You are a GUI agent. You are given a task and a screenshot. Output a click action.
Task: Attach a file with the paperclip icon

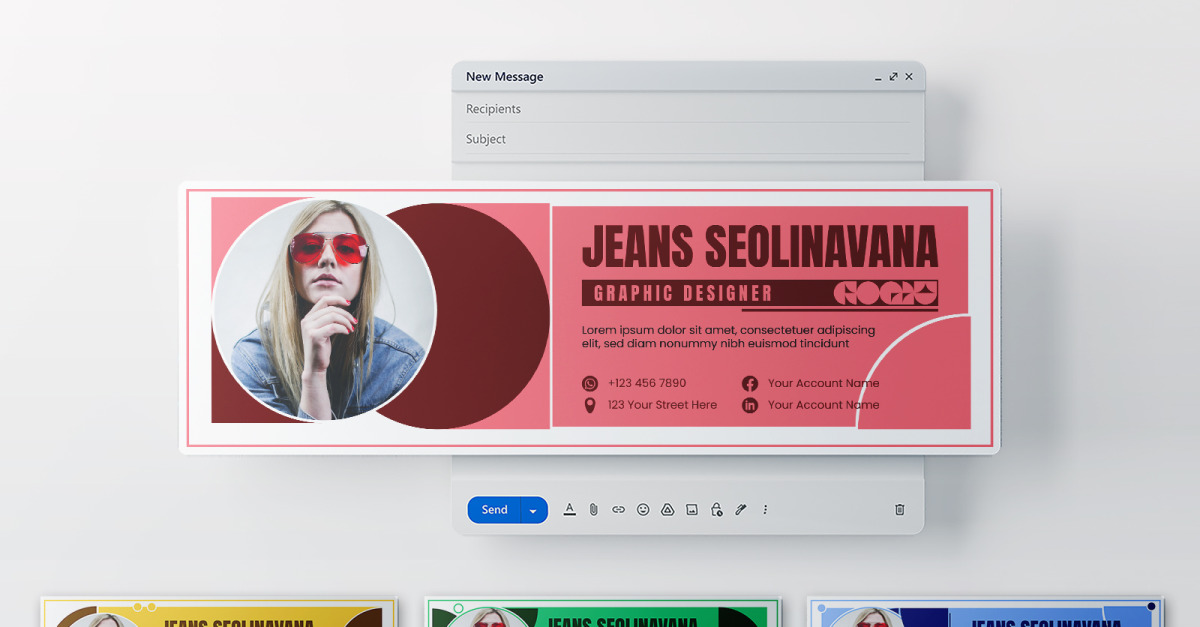click(593, 509)
